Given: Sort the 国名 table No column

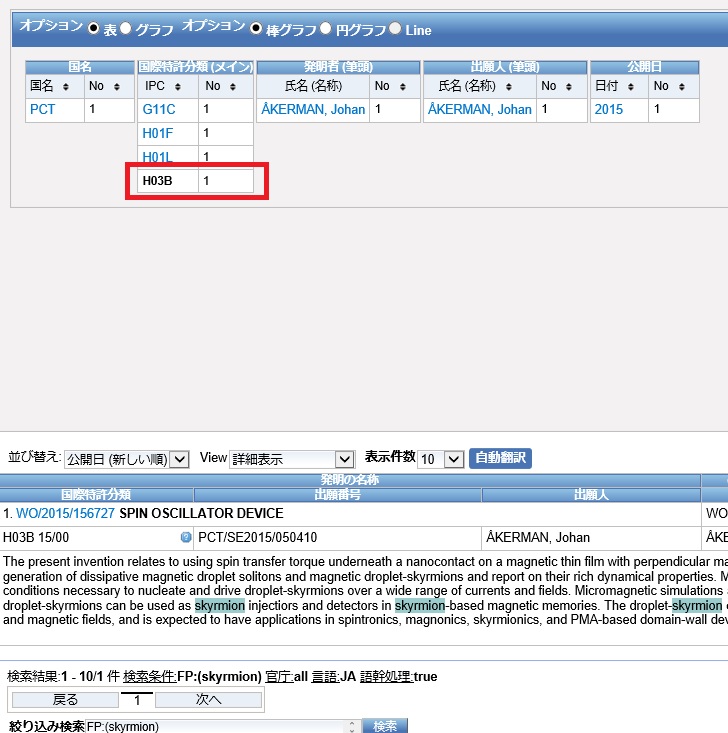Looking at the screenshot, I should (116, 86).
